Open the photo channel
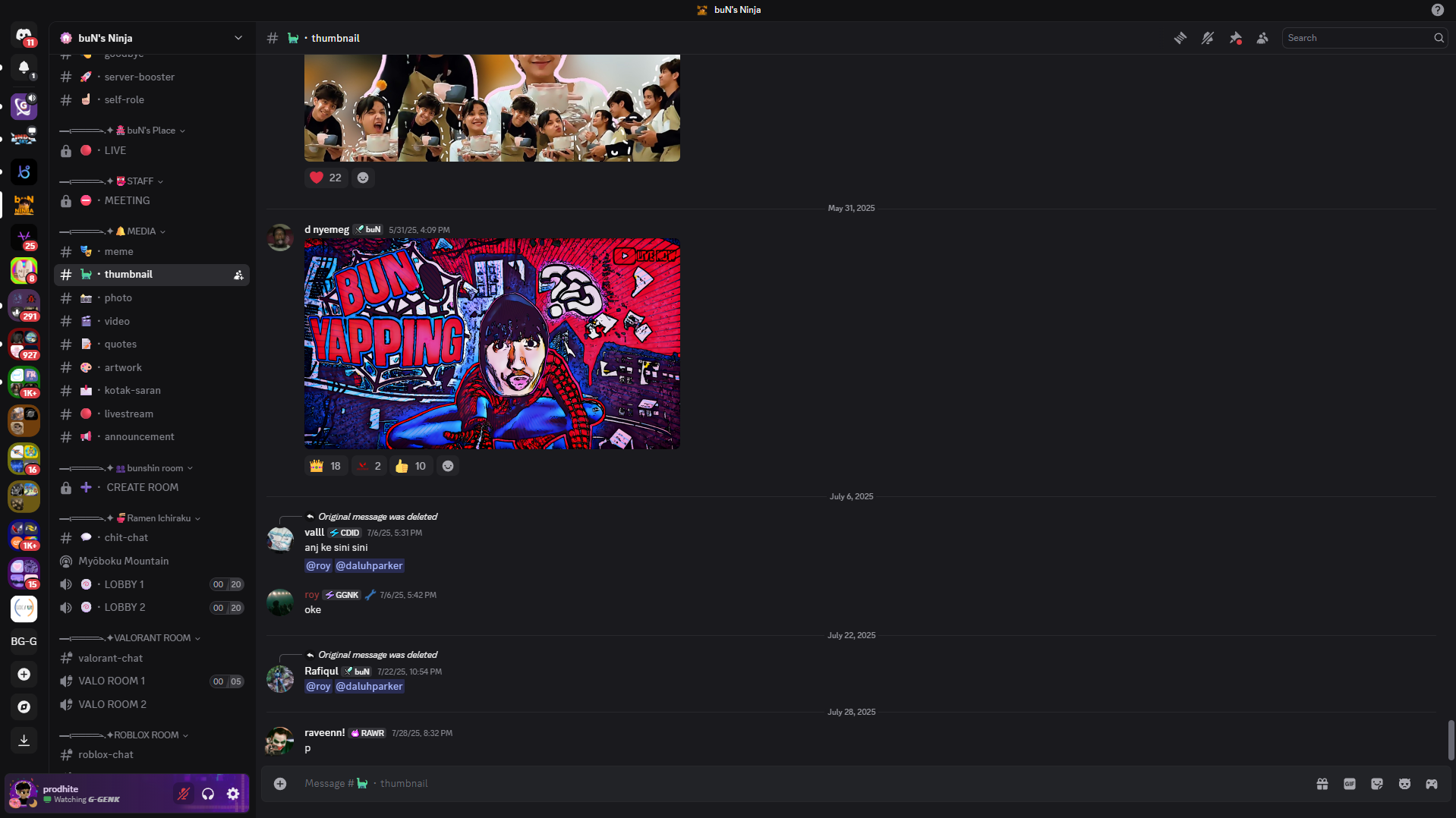This screenshot has height=818, width=1456. point(152,298)
